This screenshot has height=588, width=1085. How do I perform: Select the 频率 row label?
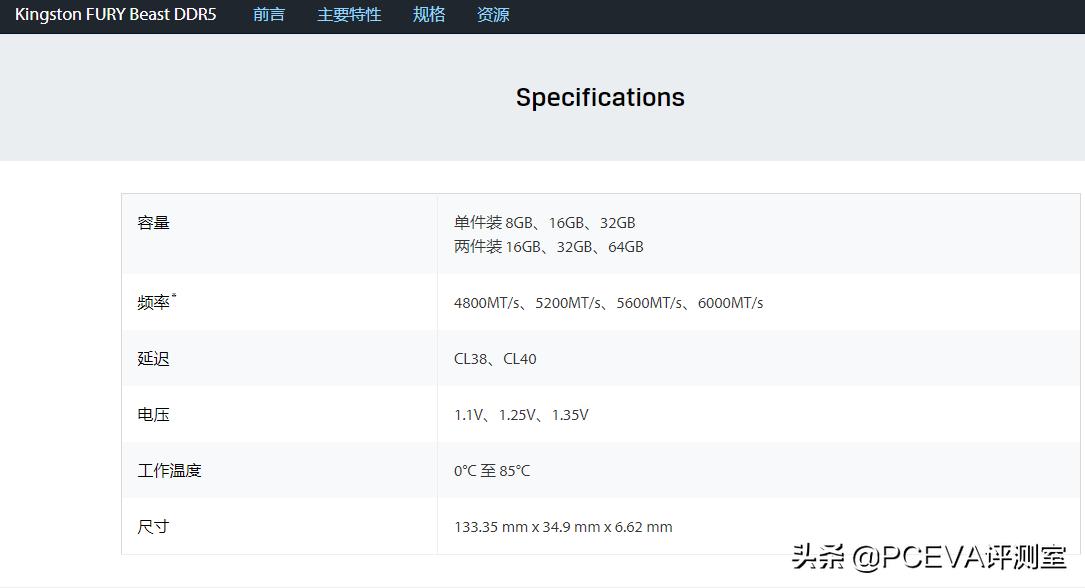153,302
